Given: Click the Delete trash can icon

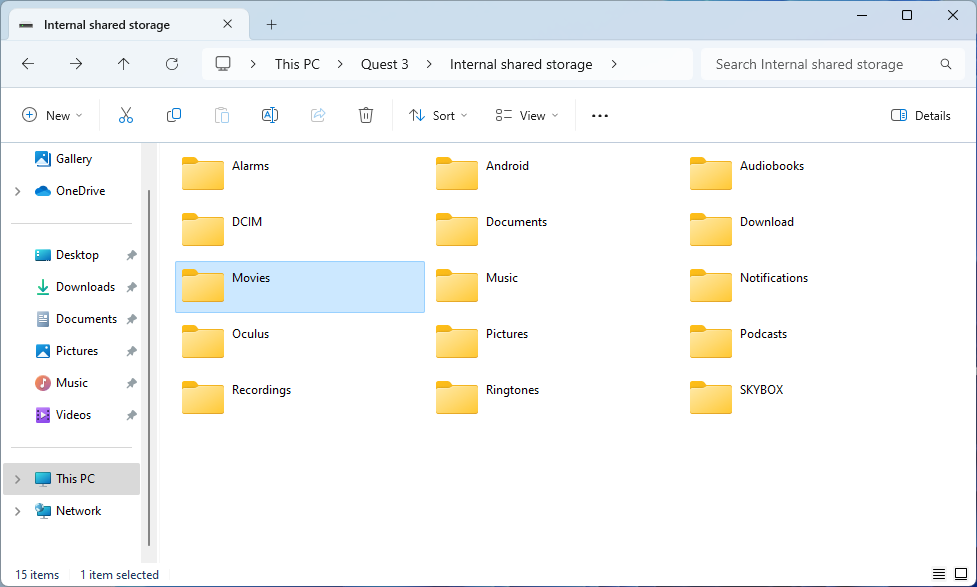Looking at the screenshot, I should pos(366,116).
